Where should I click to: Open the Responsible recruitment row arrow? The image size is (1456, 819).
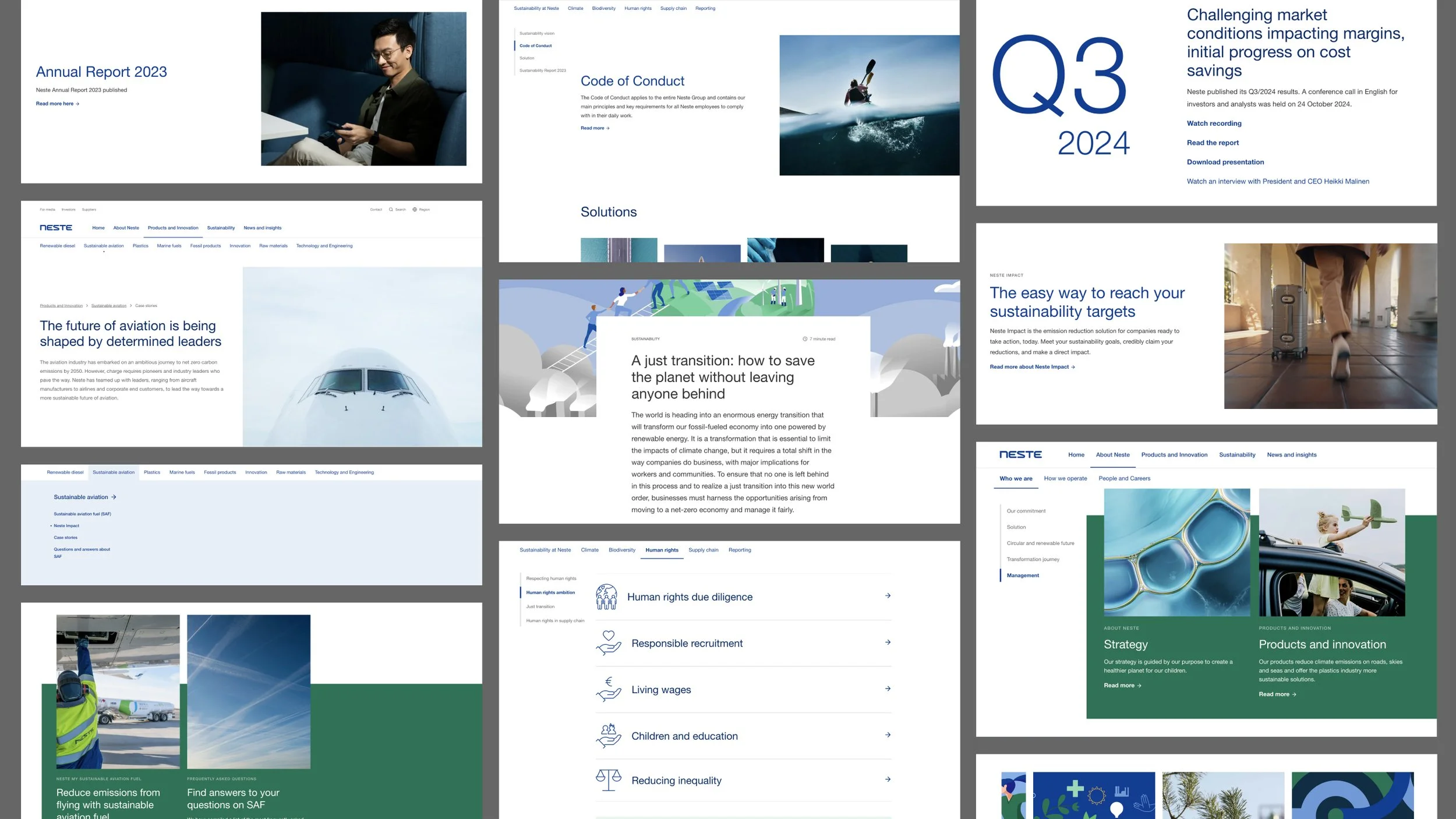(x=888, y=643)
